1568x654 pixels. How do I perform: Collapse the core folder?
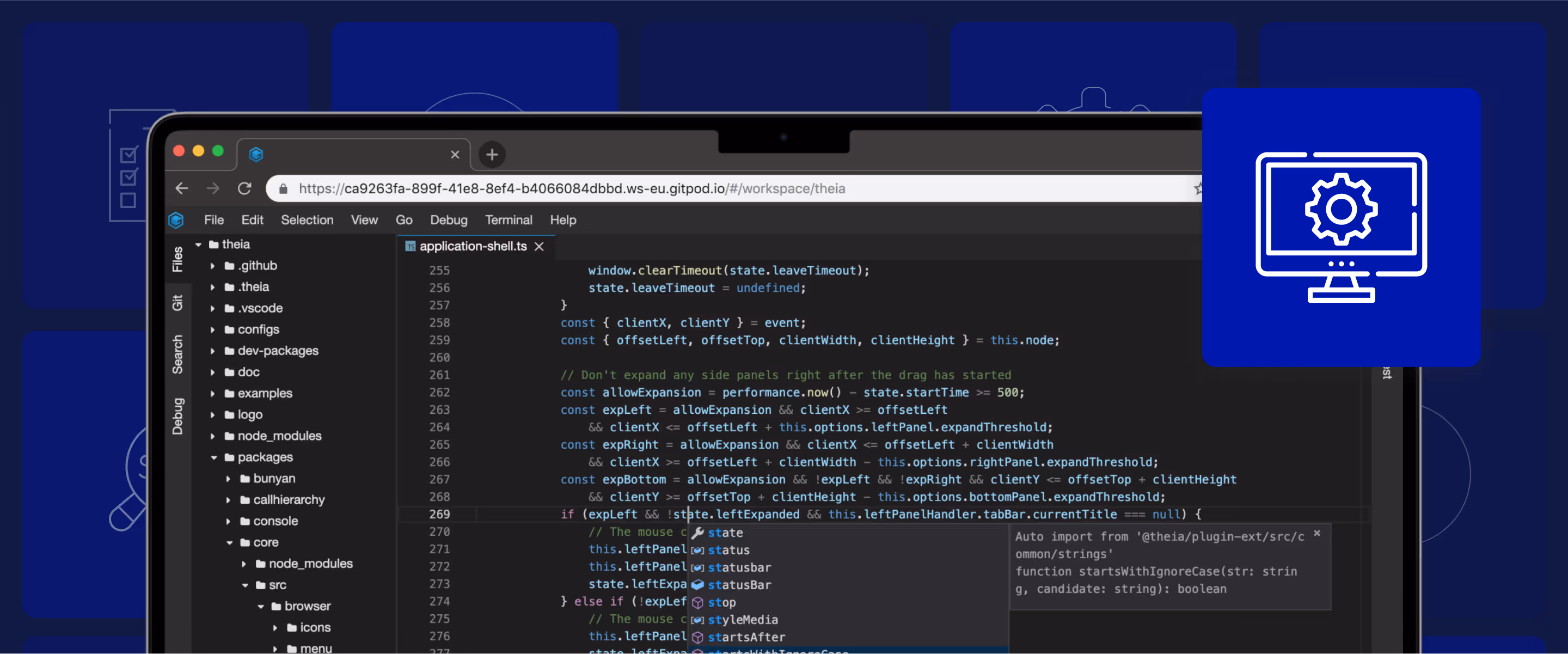click(x=229, y=542)
